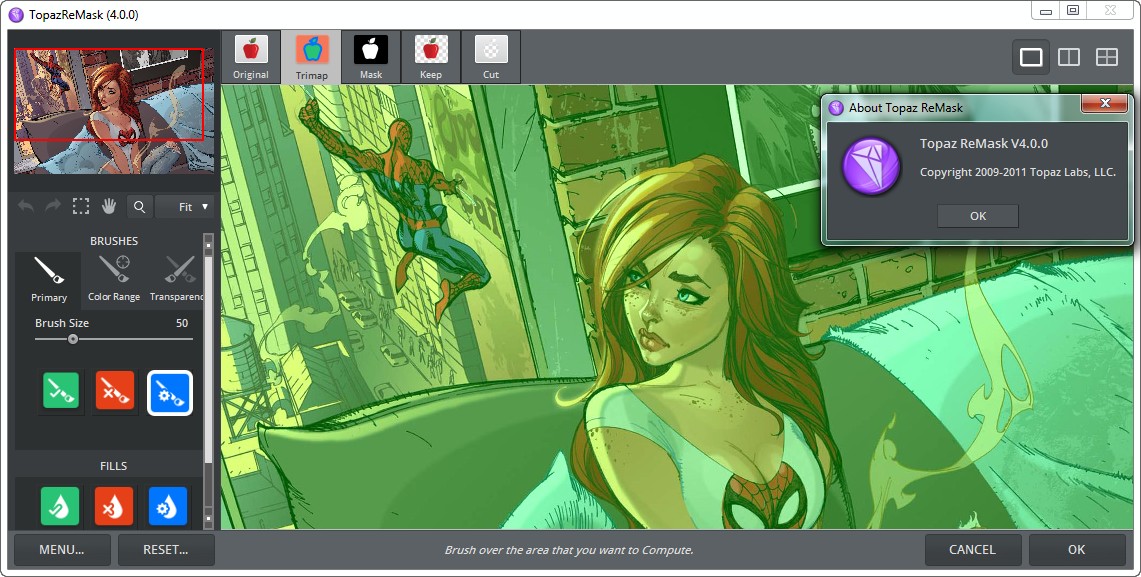Select the Color Range brush
The image size is (1141, 577).
[x=114, y=279]
